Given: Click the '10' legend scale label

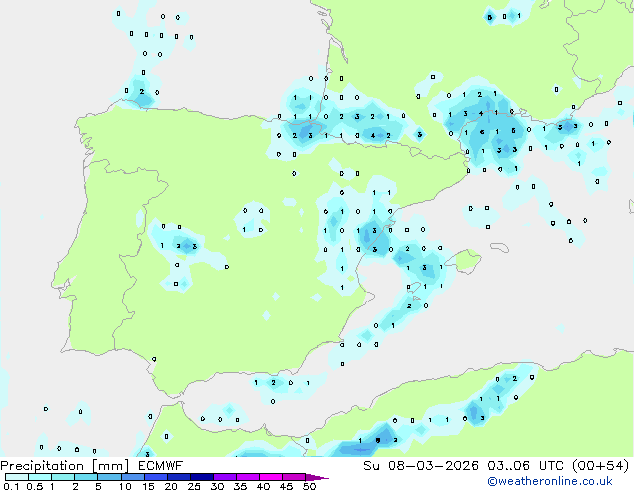Looking at the screenshot, I should (x=125, y=486).
